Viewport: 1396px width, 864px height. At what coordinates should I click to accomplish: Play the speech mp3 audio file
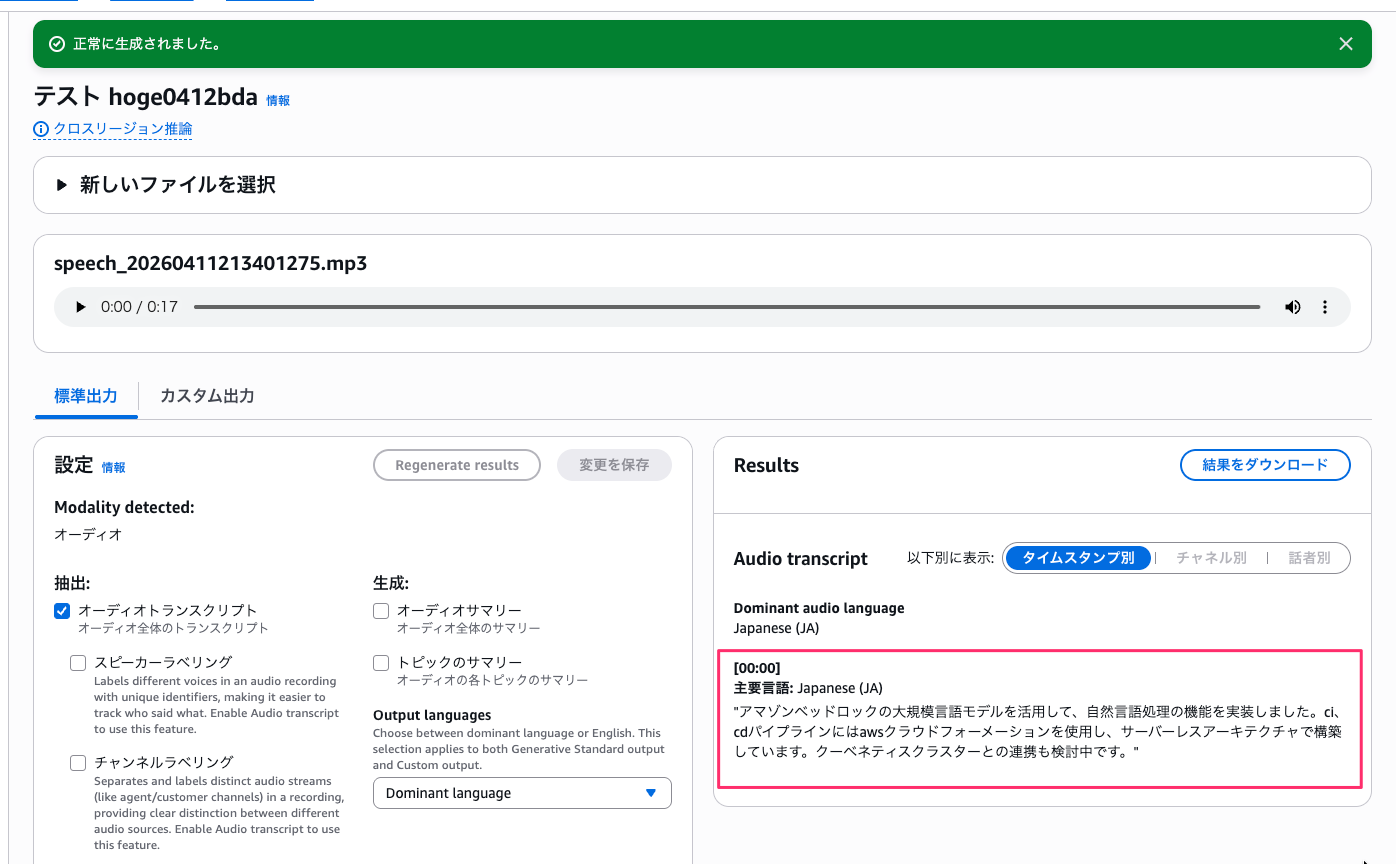click(x=81, y=307)
